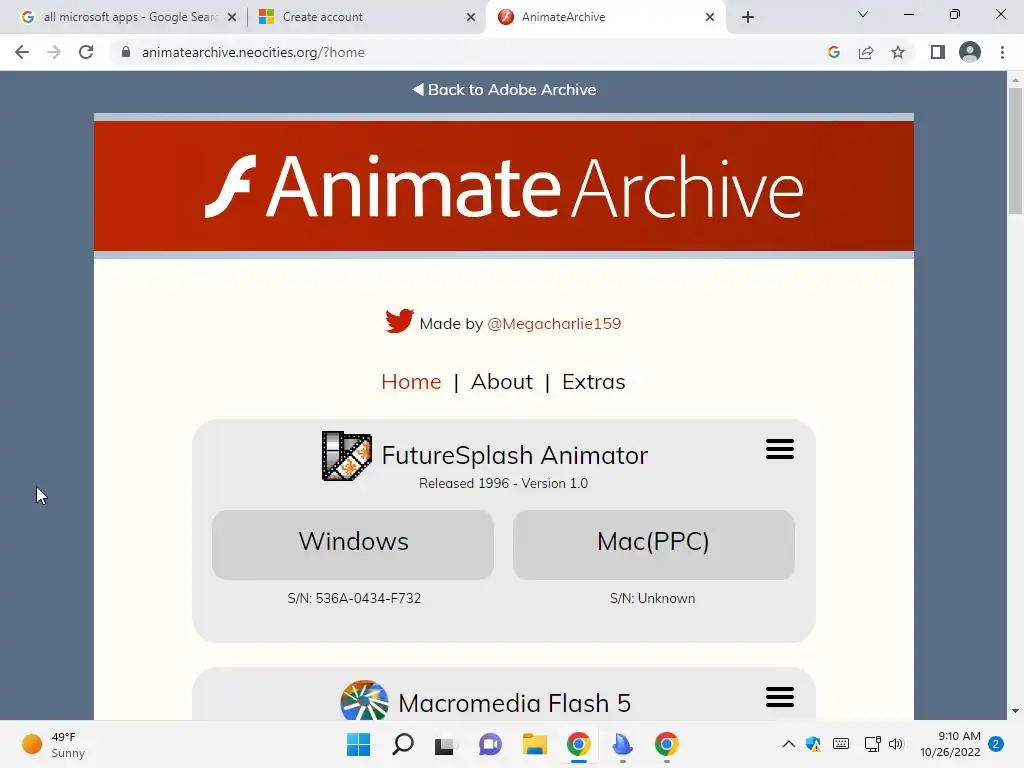1024x768 pixels.
Task: Click the page vertical scrollbar thumb
Action: tap(1015, 151)
